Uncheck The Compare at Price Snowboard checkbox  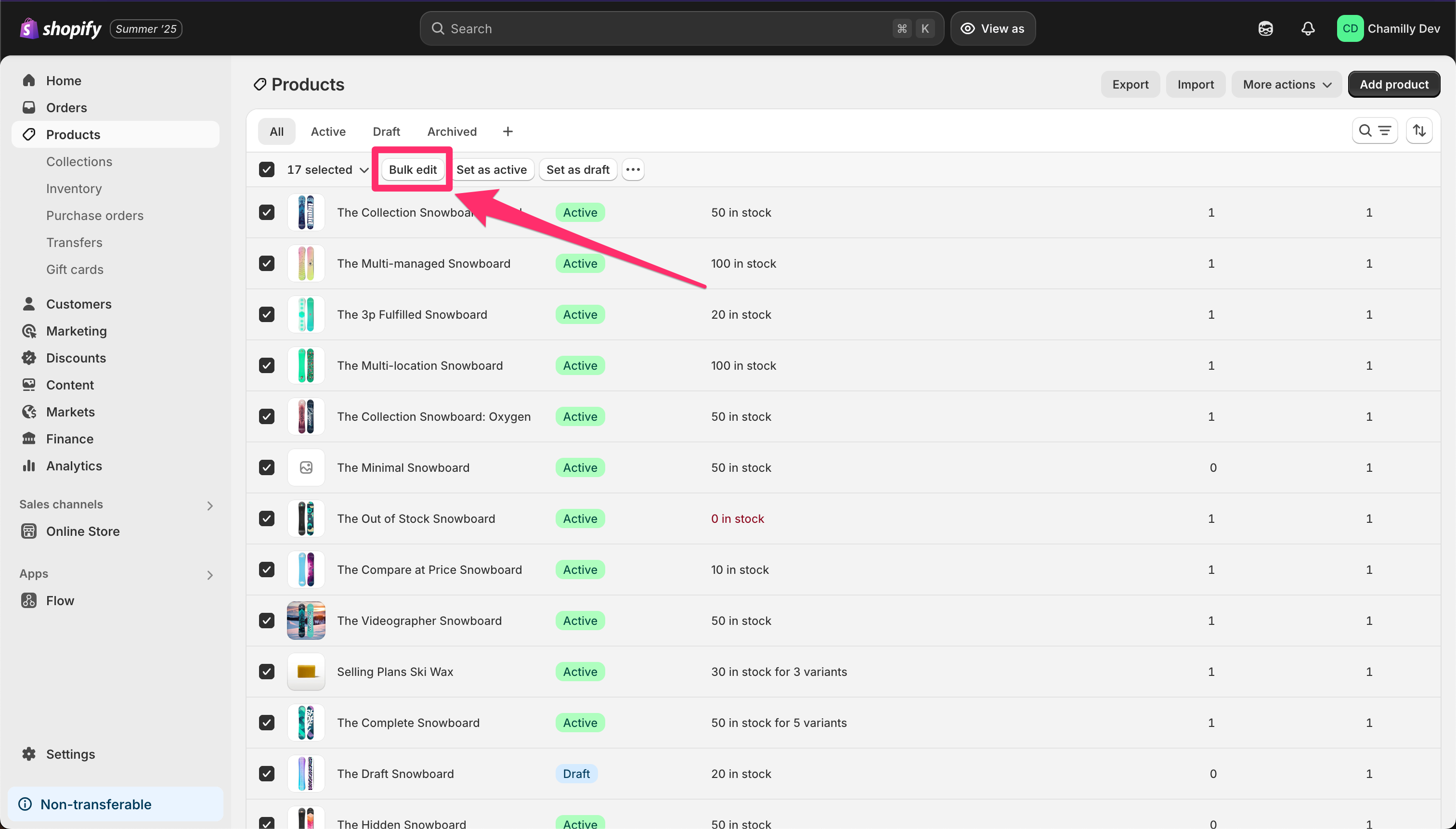[266, 570]
